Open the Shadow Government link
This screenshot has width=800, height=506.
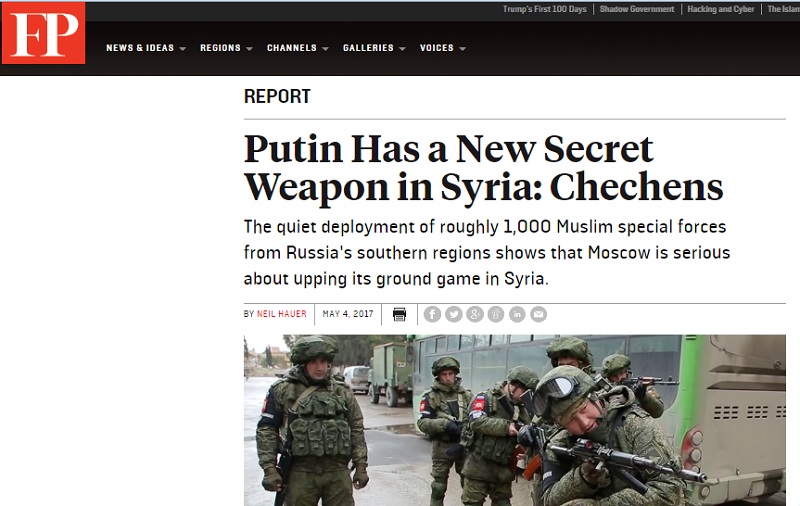click(637, 9)
